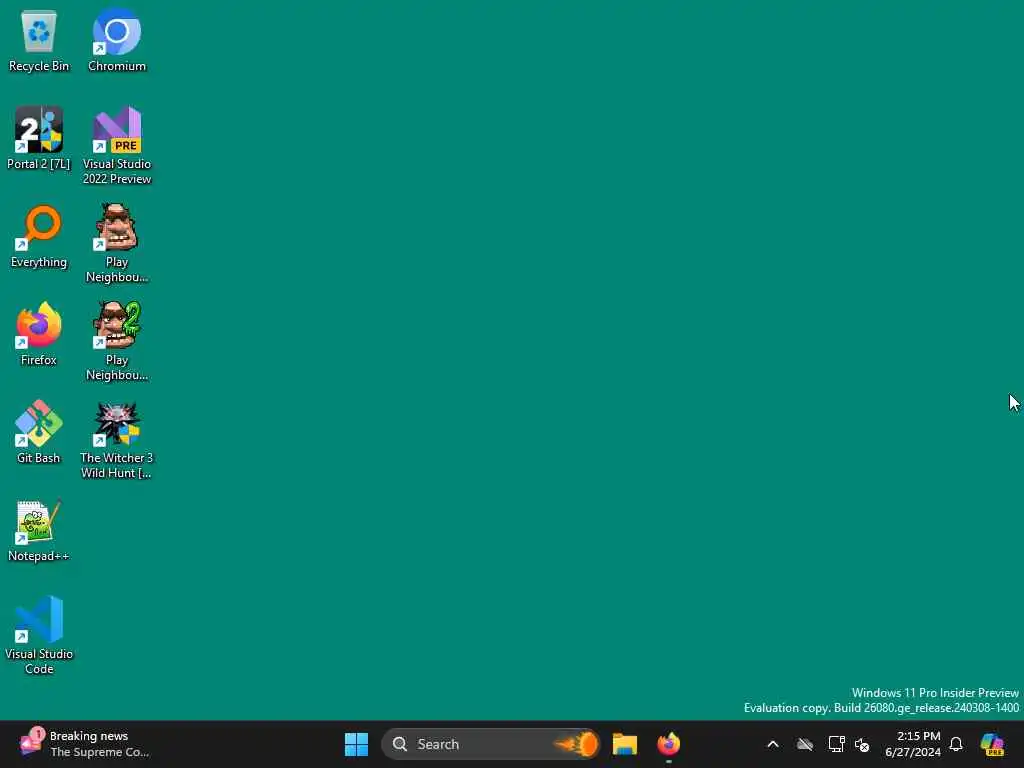Screen dimensions: 1024x768
Task: Switch to Firefox in the taskbar
Action: point(669,744)
